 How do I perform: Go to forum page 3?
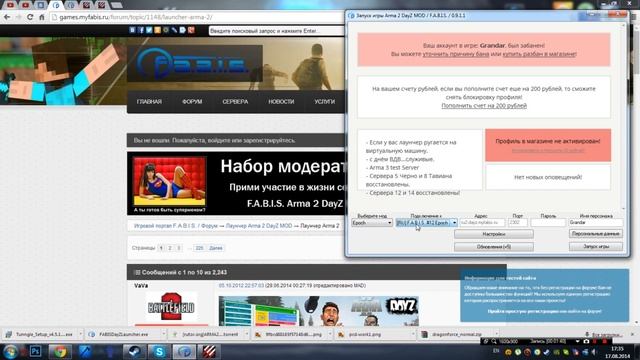178,248
